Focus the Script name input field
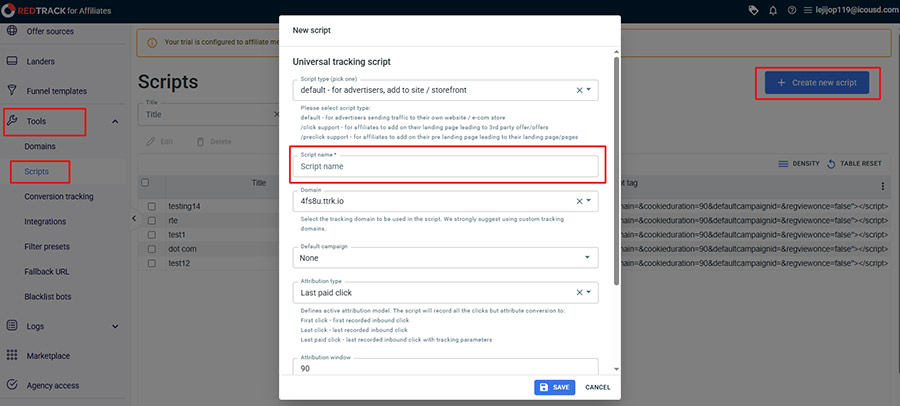900x406 pixels. coord(445,166)
